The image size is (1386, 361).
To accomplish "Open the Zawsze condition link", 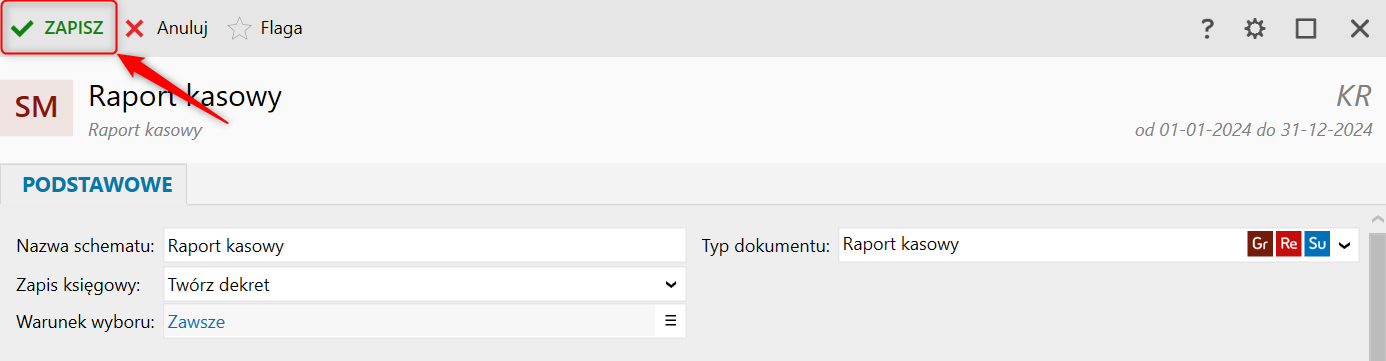I will pyautogui.click(x=197, y=321).
